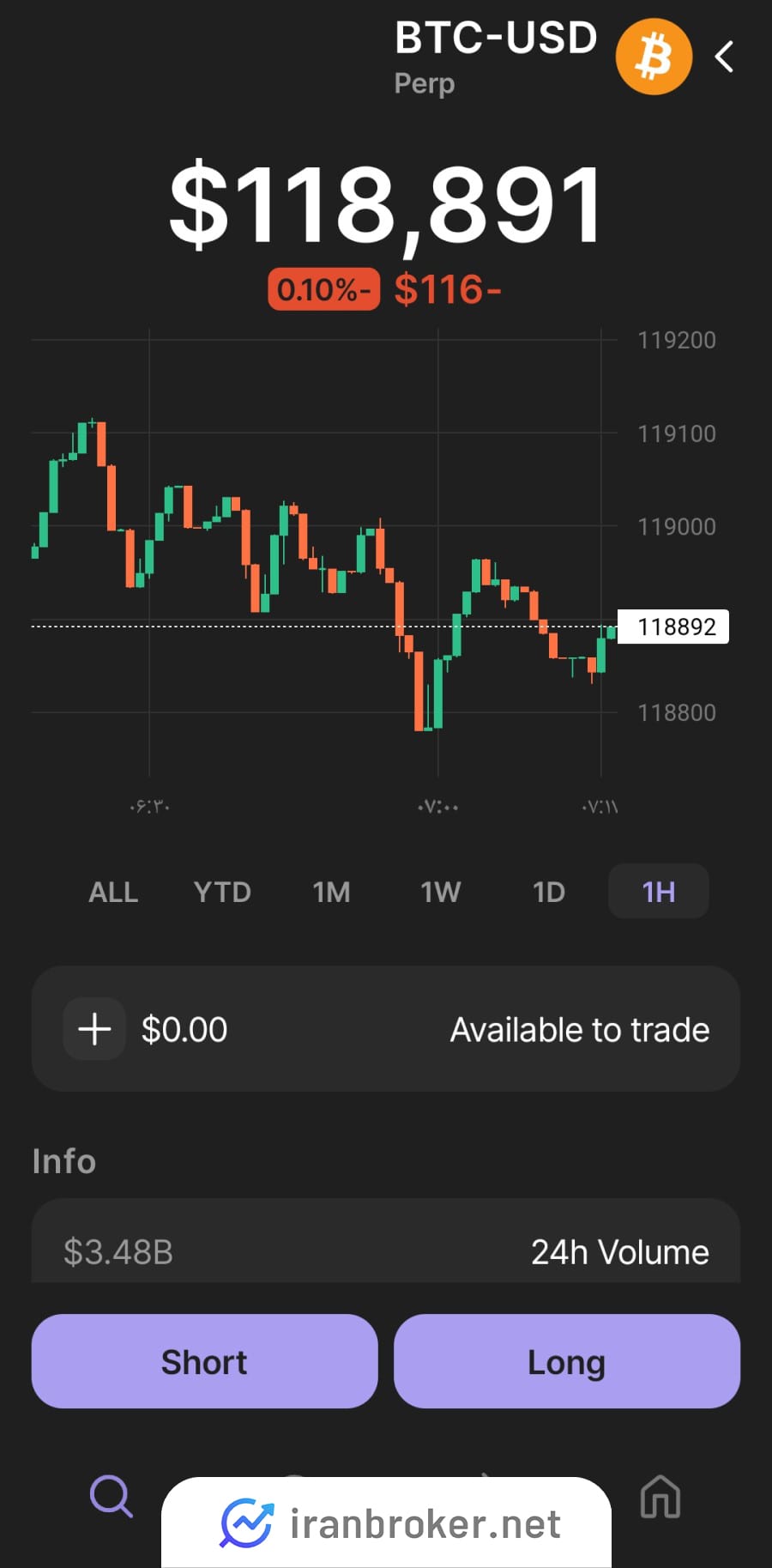The height and width of the screenshot is (1568, 772).
Task: Switch chart to YTD range
Action: click(x=222, y=892)
